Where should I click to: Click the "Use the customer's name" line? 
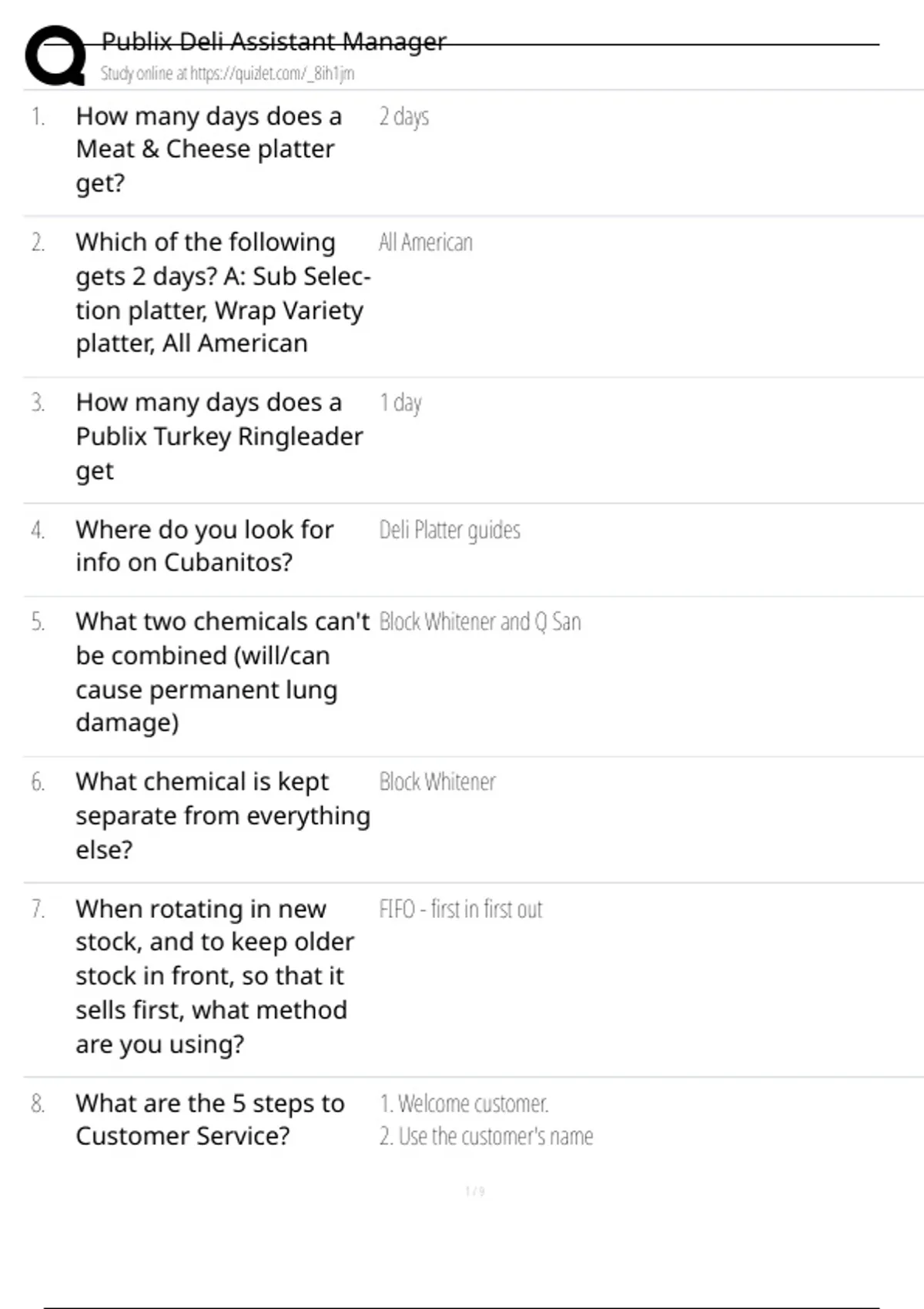(x=486, y=1137)
